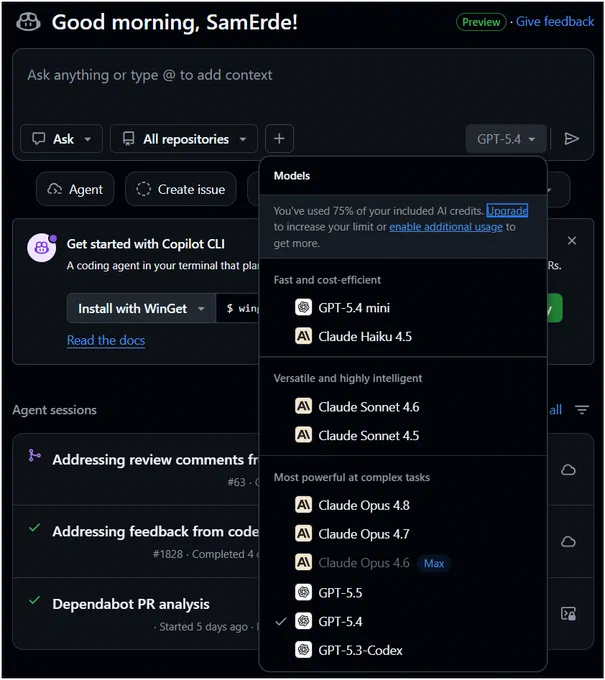Open the Dependabot PR analysis session
The height and width of the screenshot is (680, 605).
(x=131, y=604)
